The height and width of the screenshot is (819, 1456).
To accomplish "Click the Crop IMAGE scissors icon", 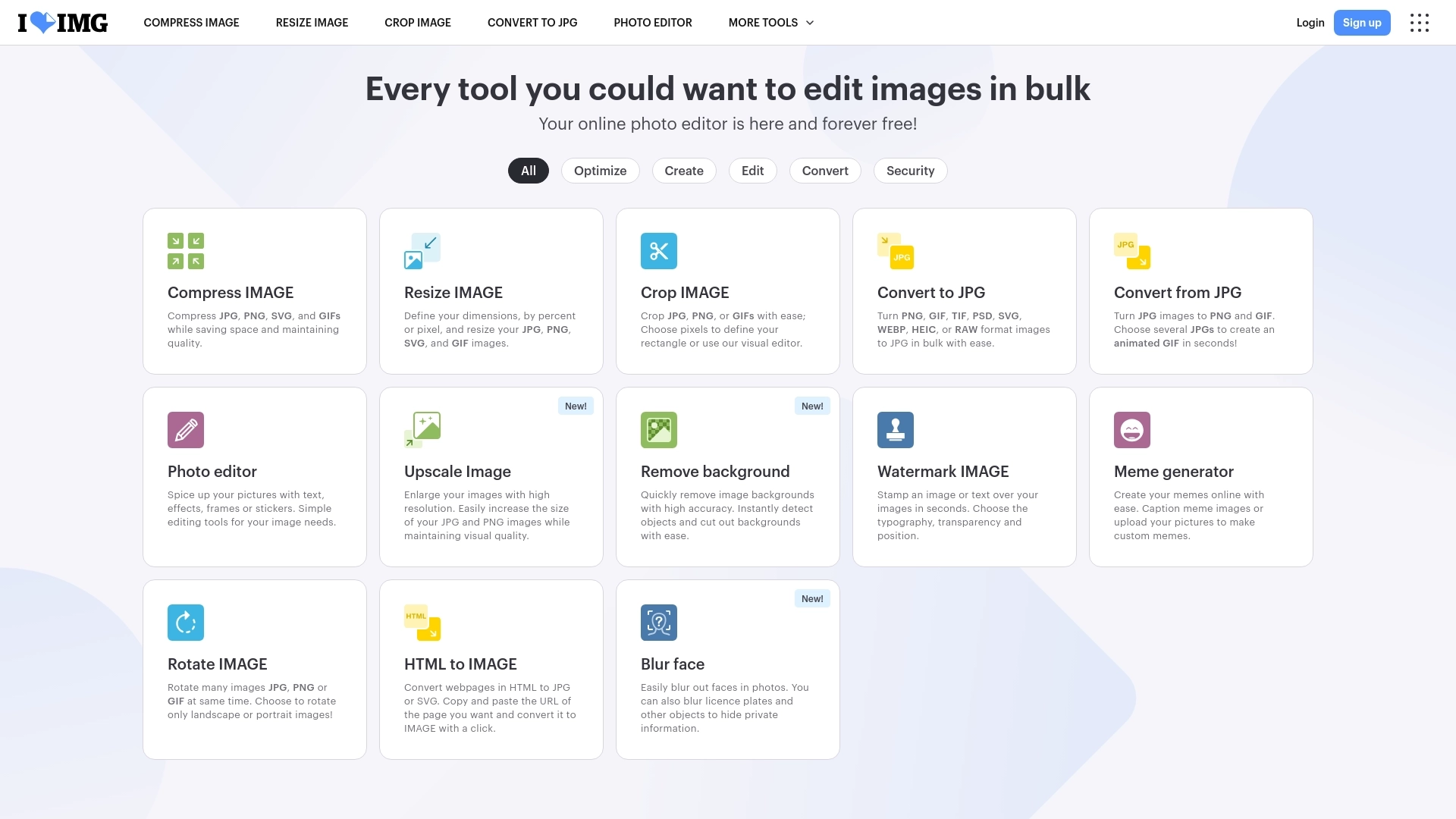I will [x=659, y=251].
